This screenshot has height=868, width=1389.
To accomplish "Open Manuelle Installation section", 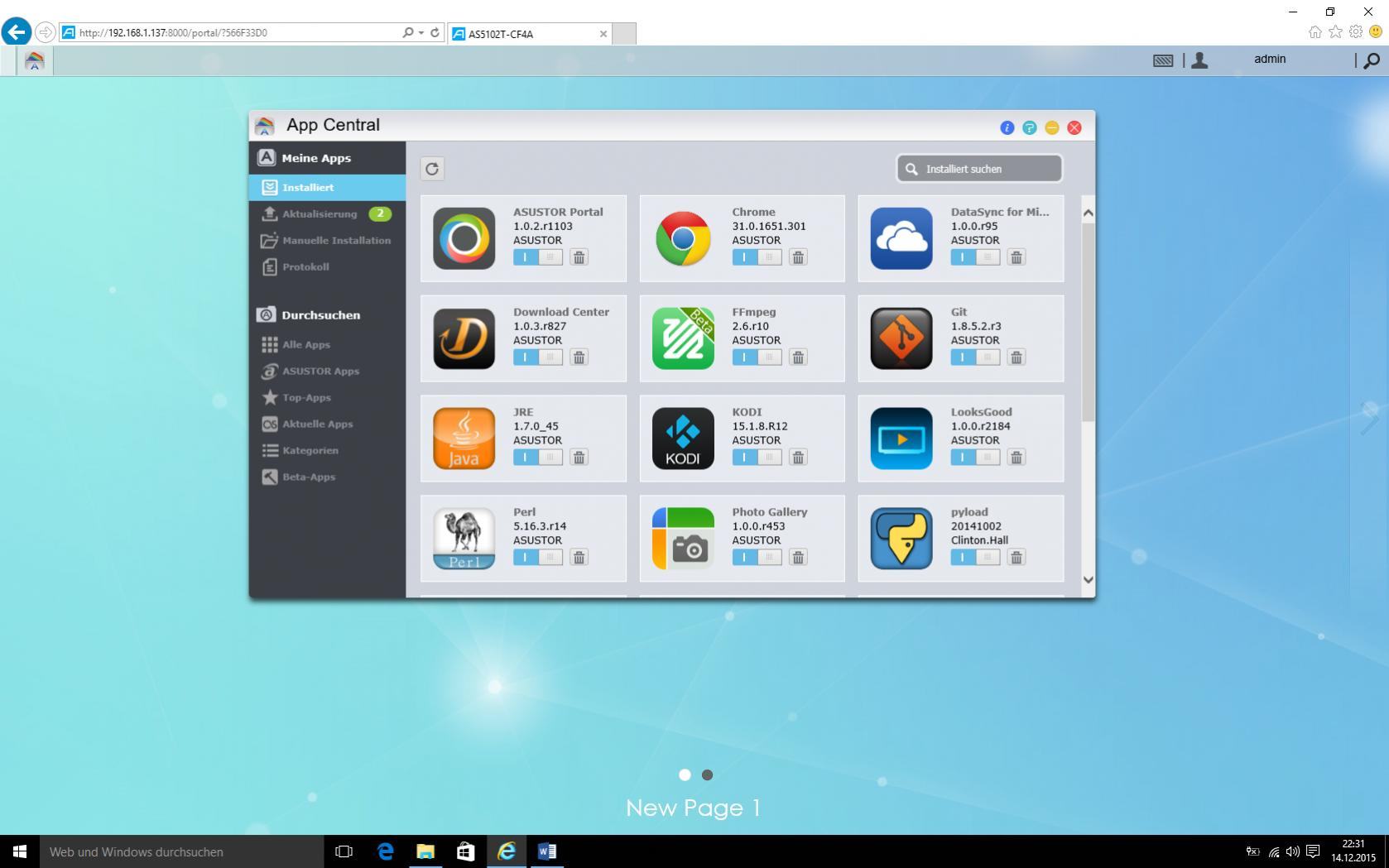I will point(327,240).
